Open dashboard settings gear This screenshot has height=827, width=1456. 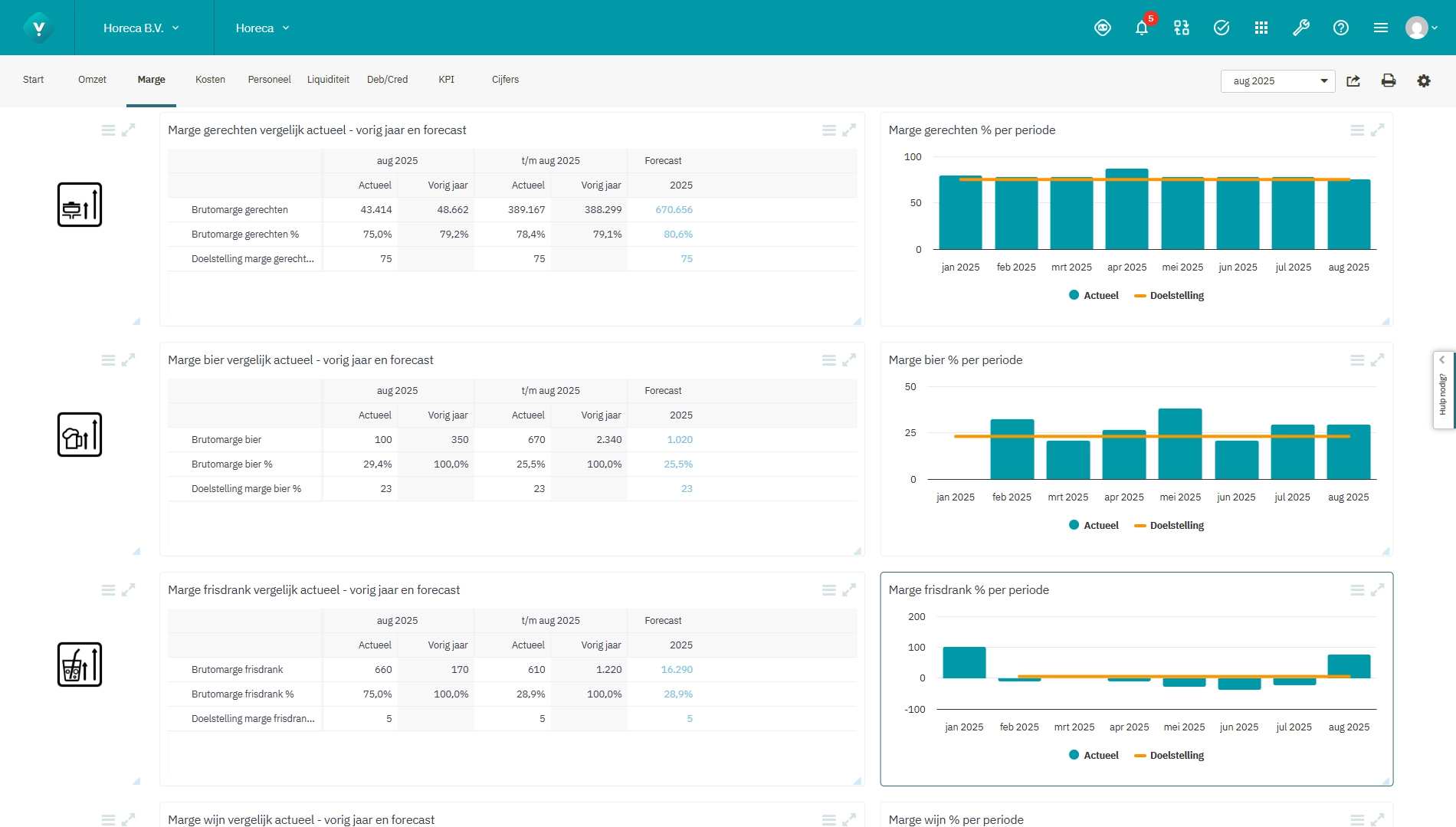1423,80
